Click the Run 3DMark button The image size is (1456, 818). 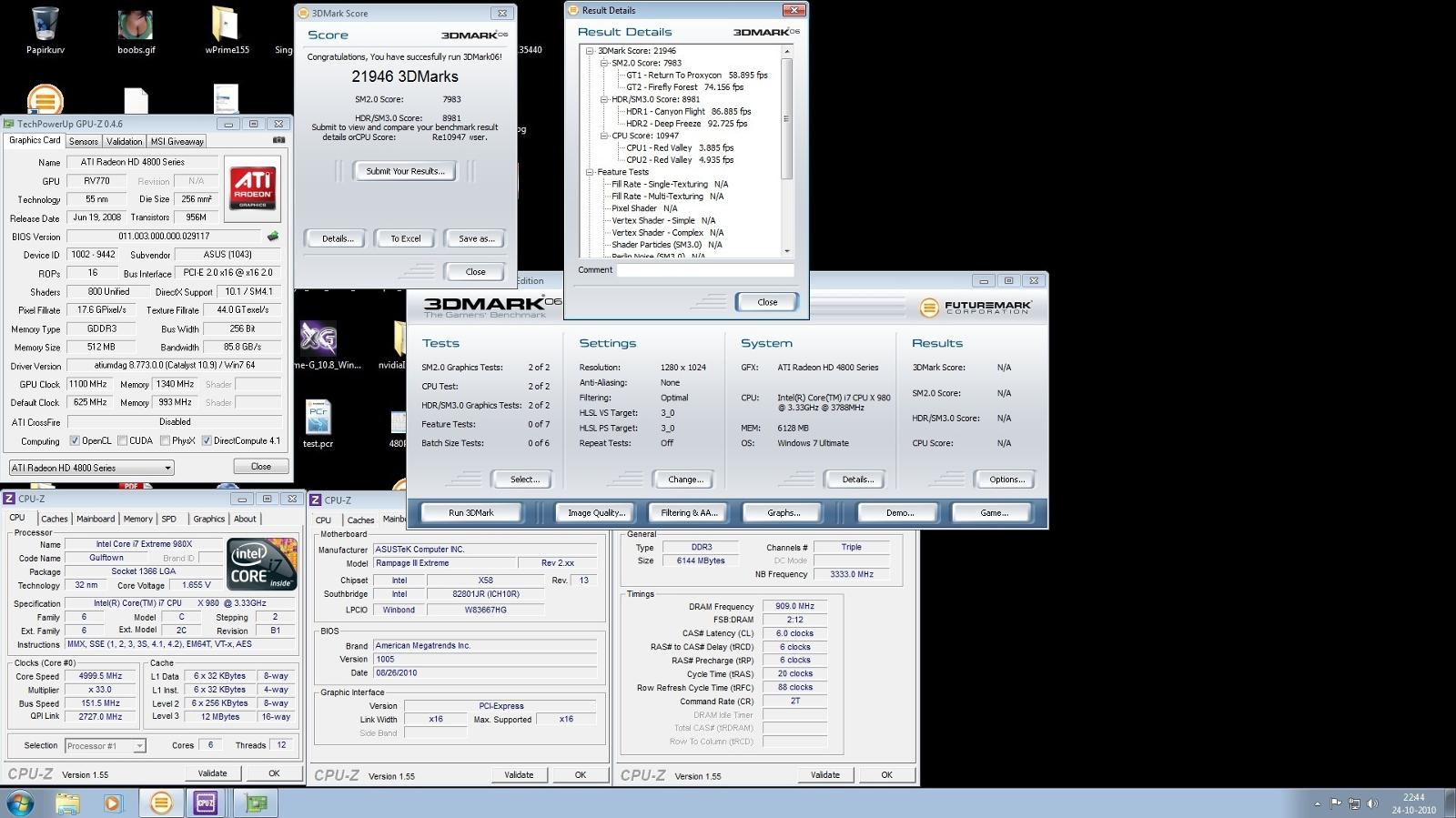pos(470,513)
